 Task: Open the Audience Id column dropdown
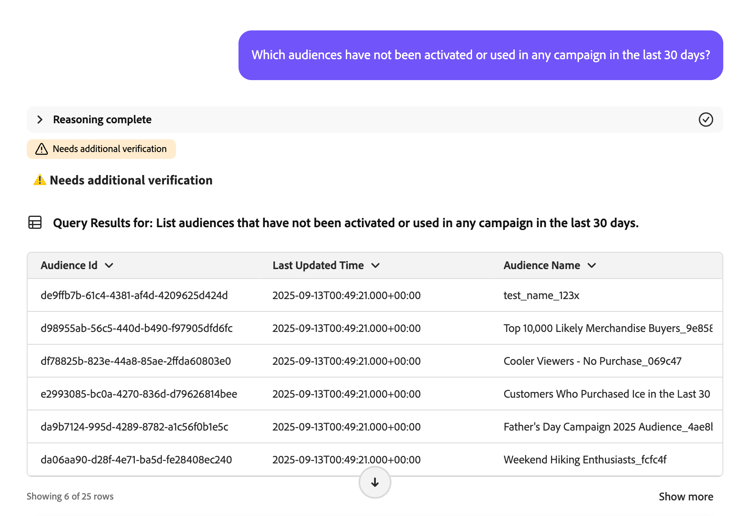tap(109, 266)
